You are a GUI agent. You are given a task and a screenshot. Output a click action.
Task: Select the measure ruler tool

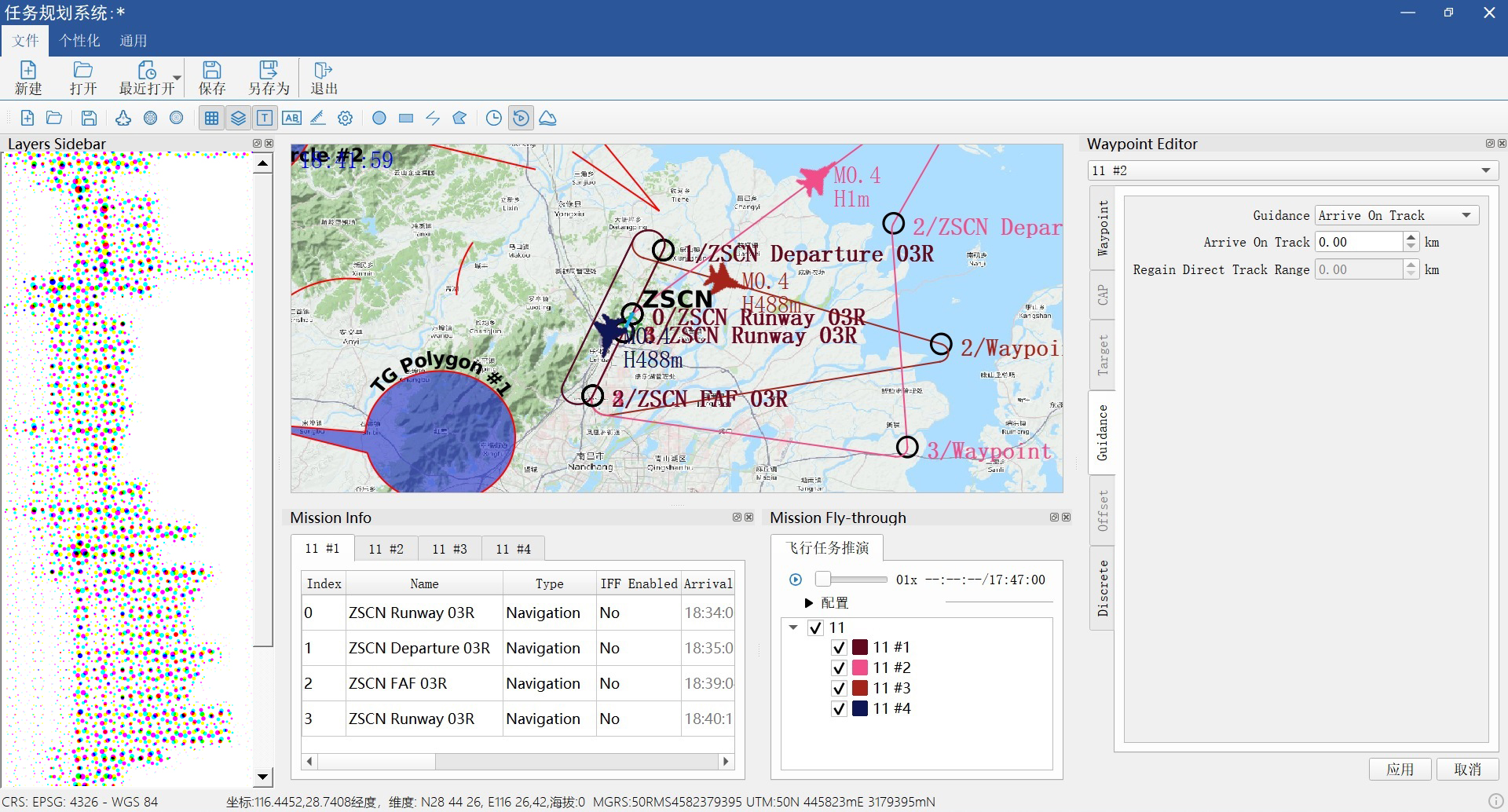pos(318,118)
